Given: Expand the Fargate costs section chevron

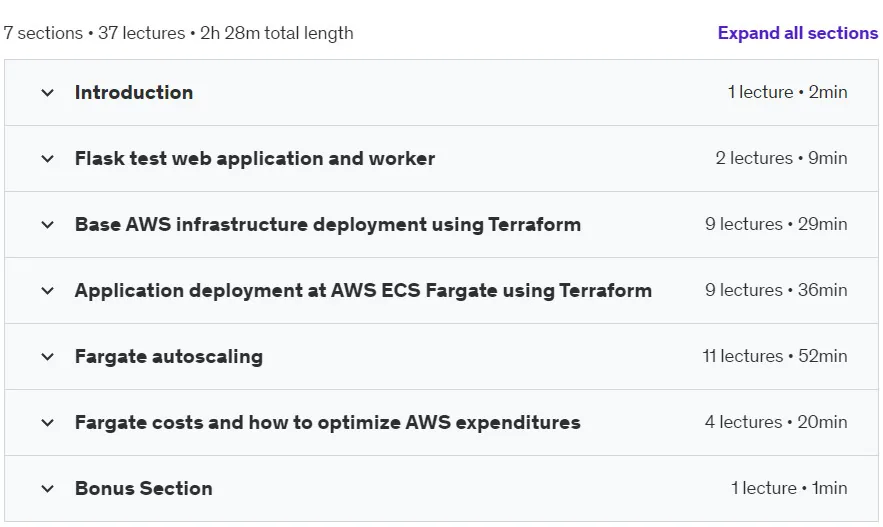Looking at the screenshot, I should tap(48, 422).
